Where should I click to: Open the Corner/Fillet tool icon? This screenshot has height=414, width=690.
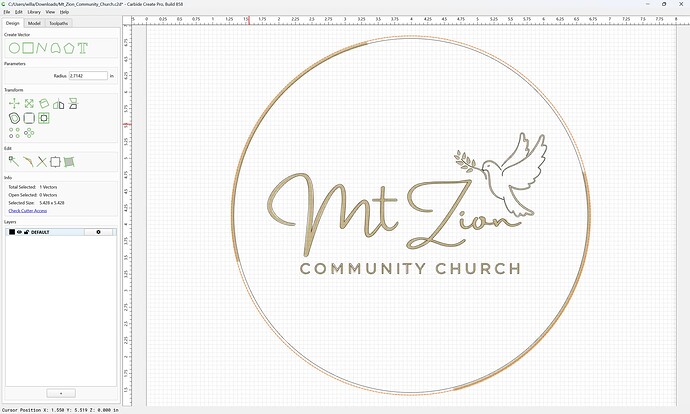pyautogui.click(x=29, y=118)
